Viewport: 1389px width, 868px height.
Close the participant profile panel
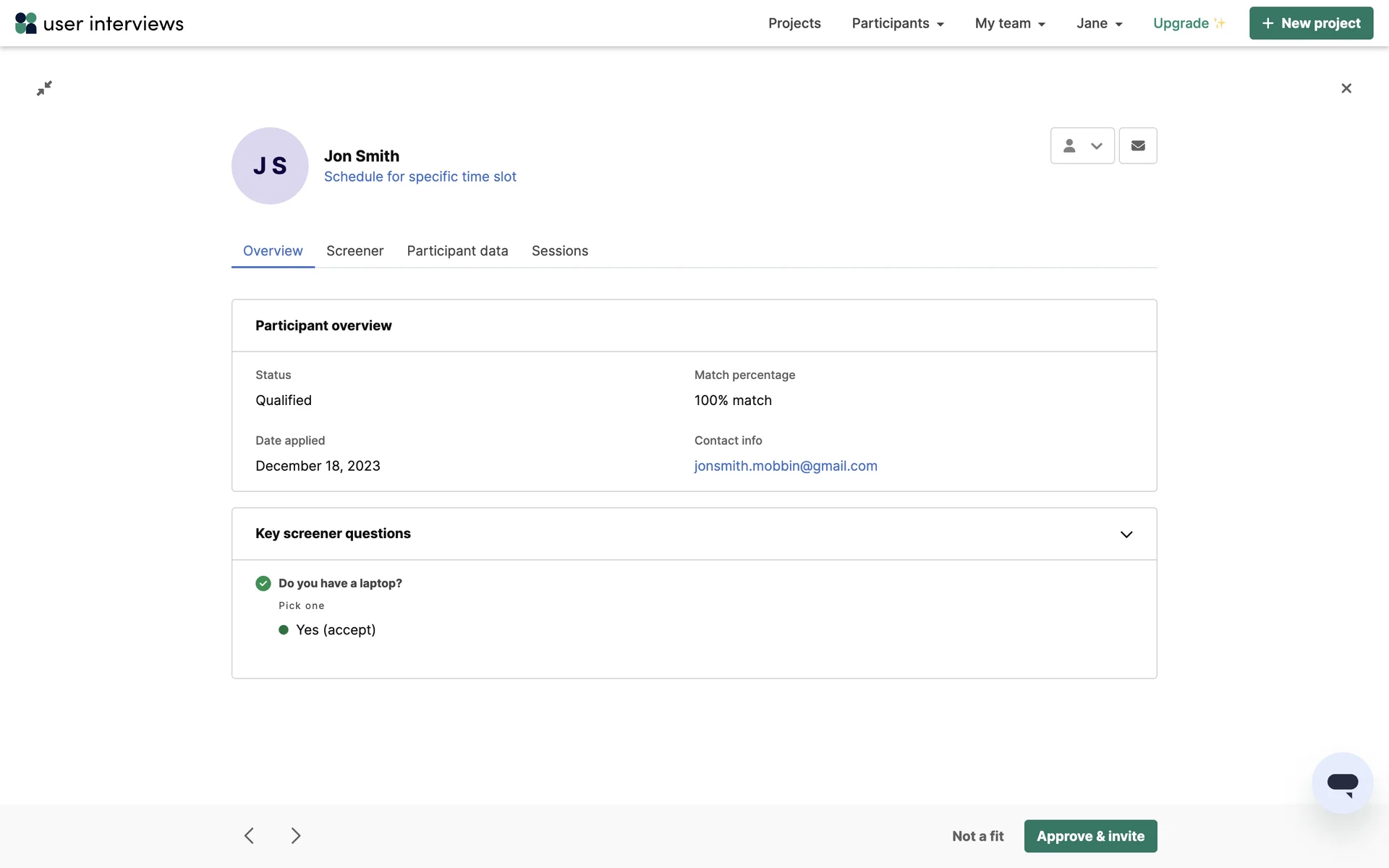1346,88
